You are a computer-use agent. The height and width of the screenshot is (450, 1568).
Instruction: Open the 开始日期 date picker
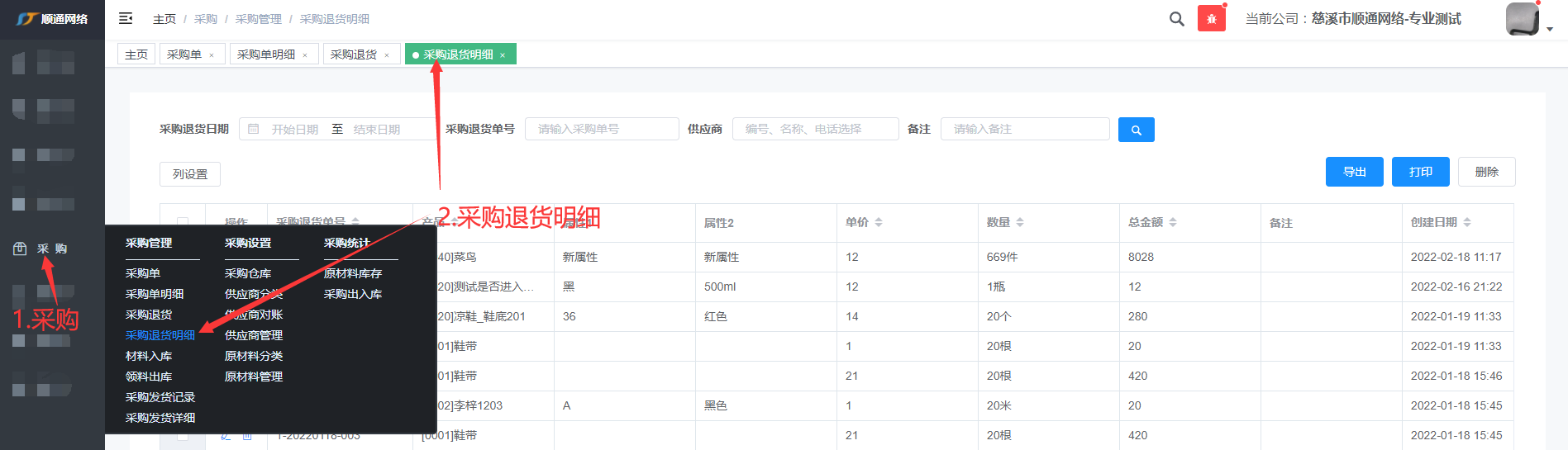pyautogui.click(x=294, y=130)
